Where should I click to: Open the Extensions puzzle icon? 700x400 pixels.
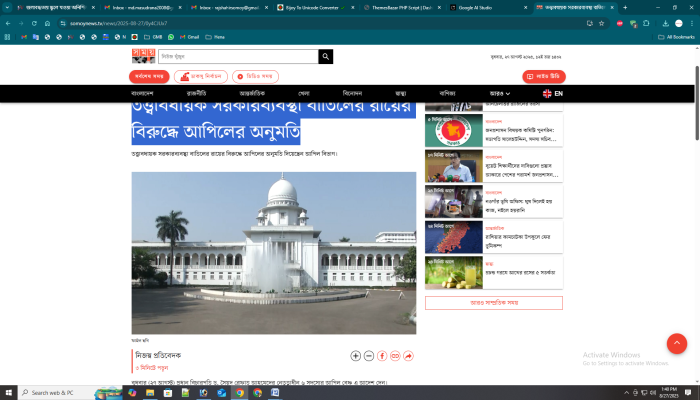point(646,23)
